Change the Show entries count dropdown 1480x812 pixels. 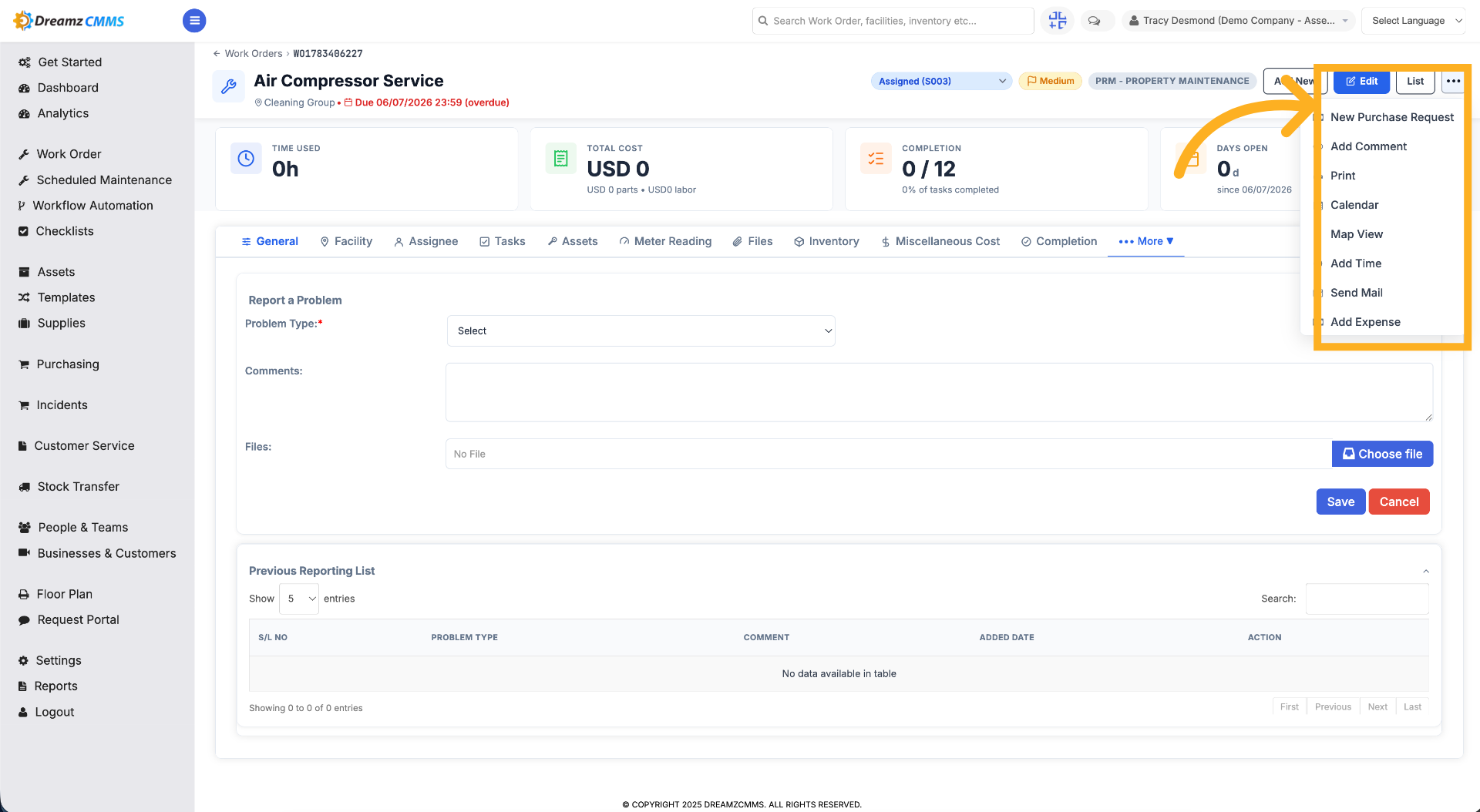point(299,599)
